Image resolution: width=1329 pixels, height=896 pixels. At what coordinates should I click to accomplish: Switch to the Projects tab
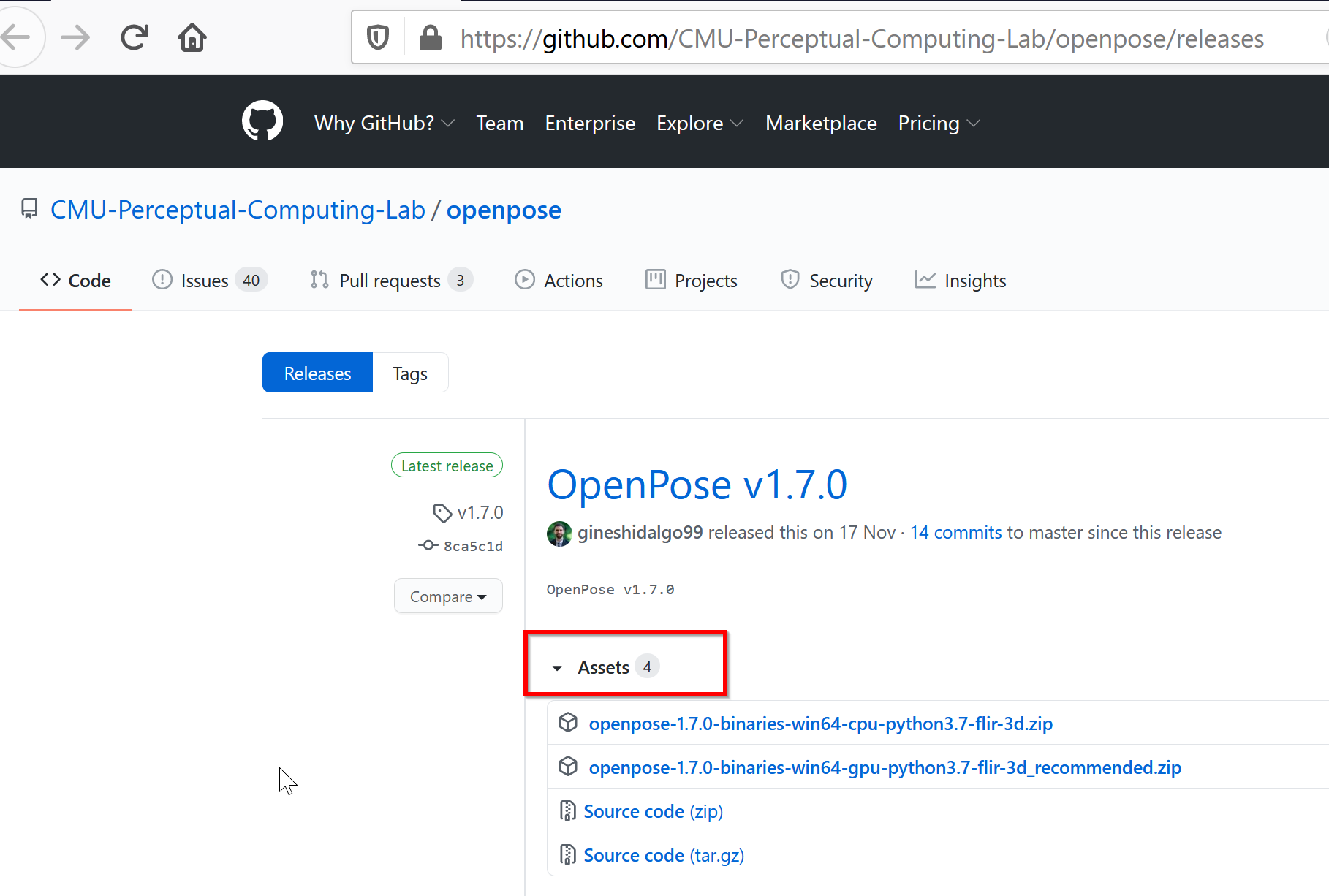[692, 281]
